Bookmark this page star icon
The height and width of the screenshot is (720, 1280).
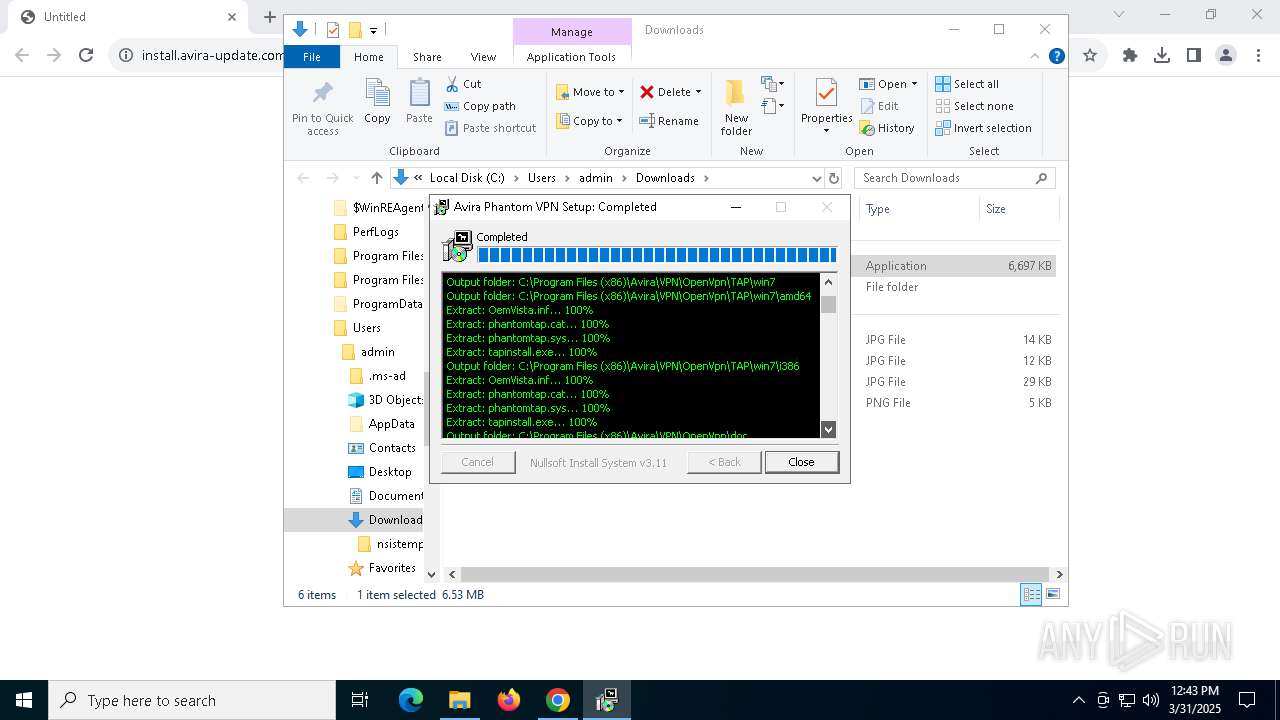coord(1090,56)
